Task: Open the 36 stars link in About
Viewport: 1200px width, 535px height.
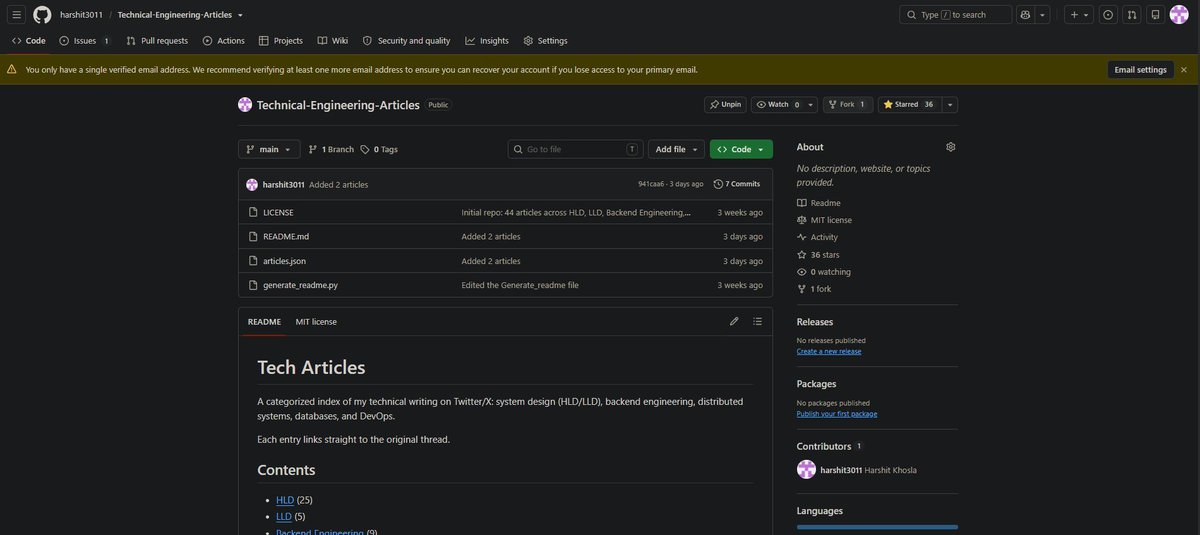Action: click(818, 255)
